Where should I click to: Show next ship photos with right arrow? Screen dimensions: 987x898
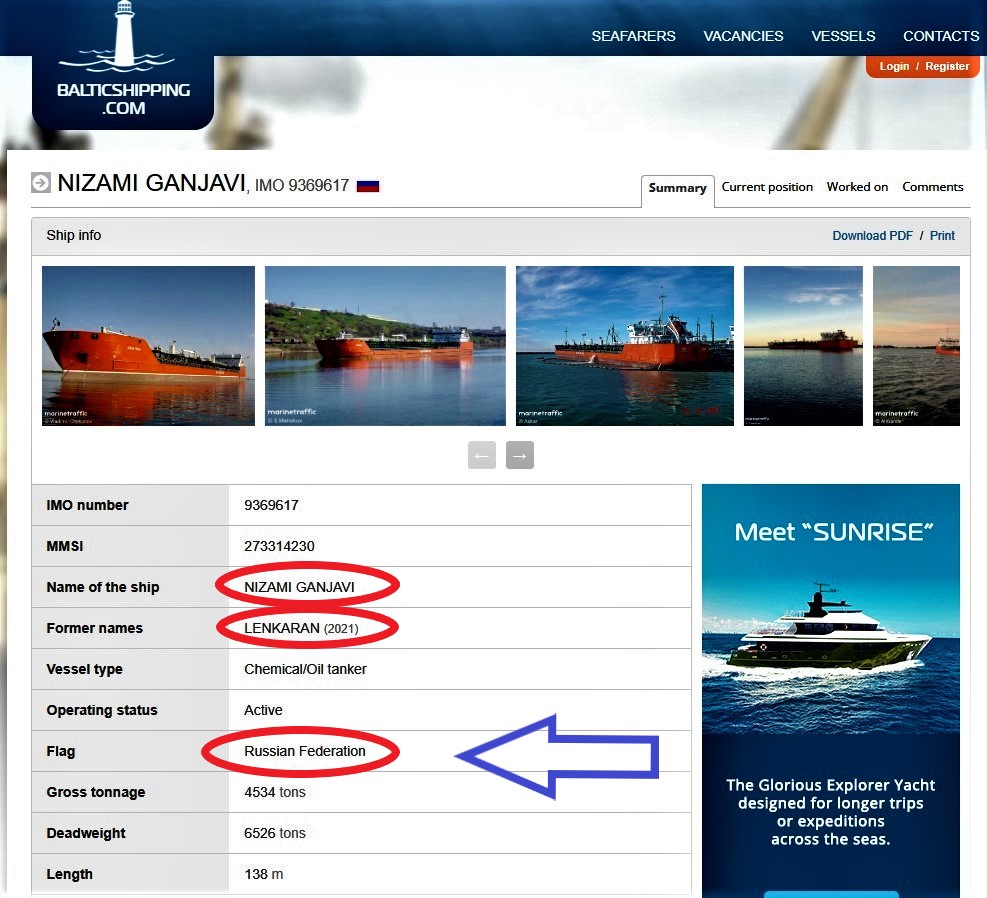[520, 455]
